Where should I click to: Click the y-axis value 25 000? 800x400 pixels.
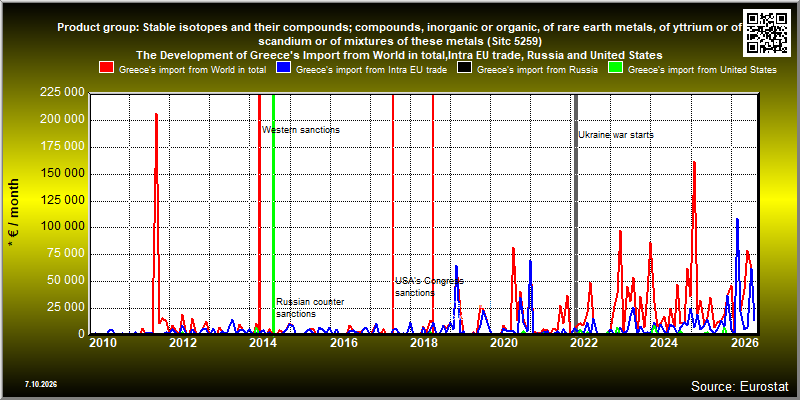(66, 308)
